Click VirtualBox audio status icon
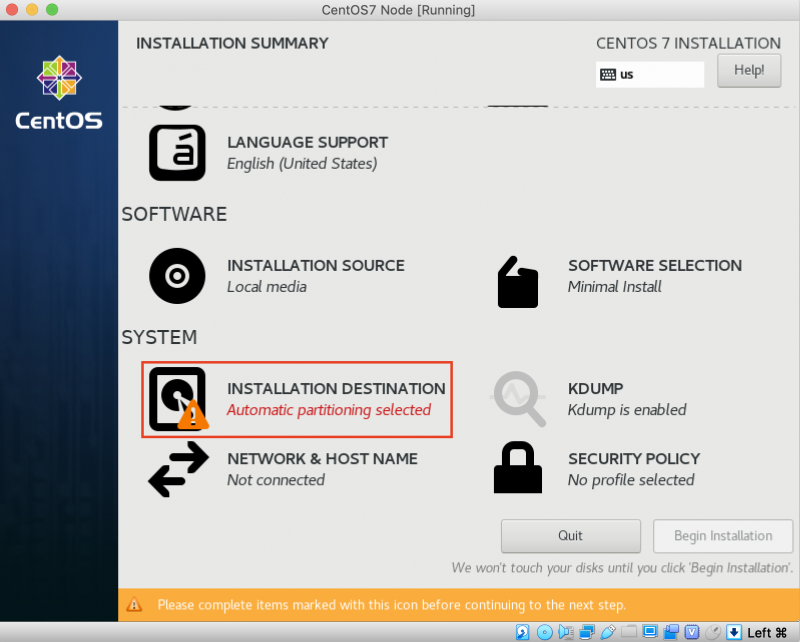The image size is (800, 642). click(x=566, y=632)
